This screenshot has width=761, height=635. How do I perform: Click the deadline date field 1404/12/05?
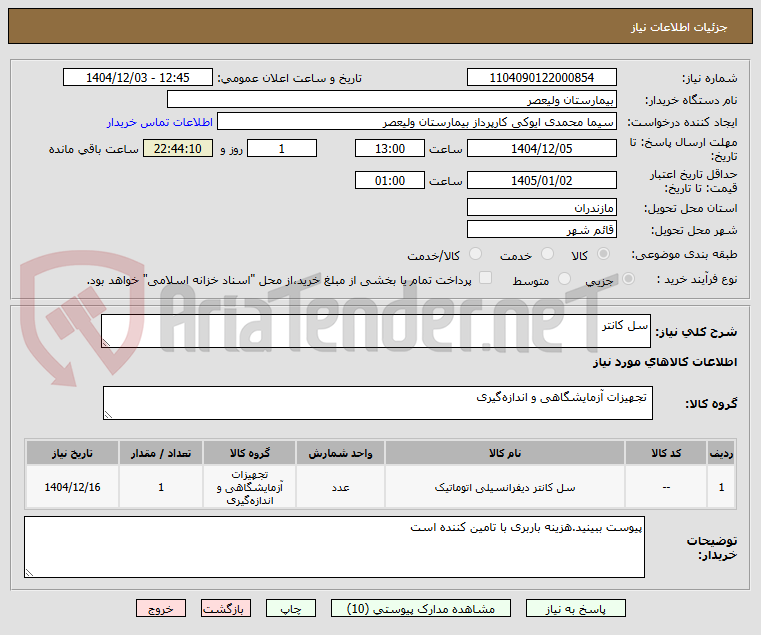(542, 149)
